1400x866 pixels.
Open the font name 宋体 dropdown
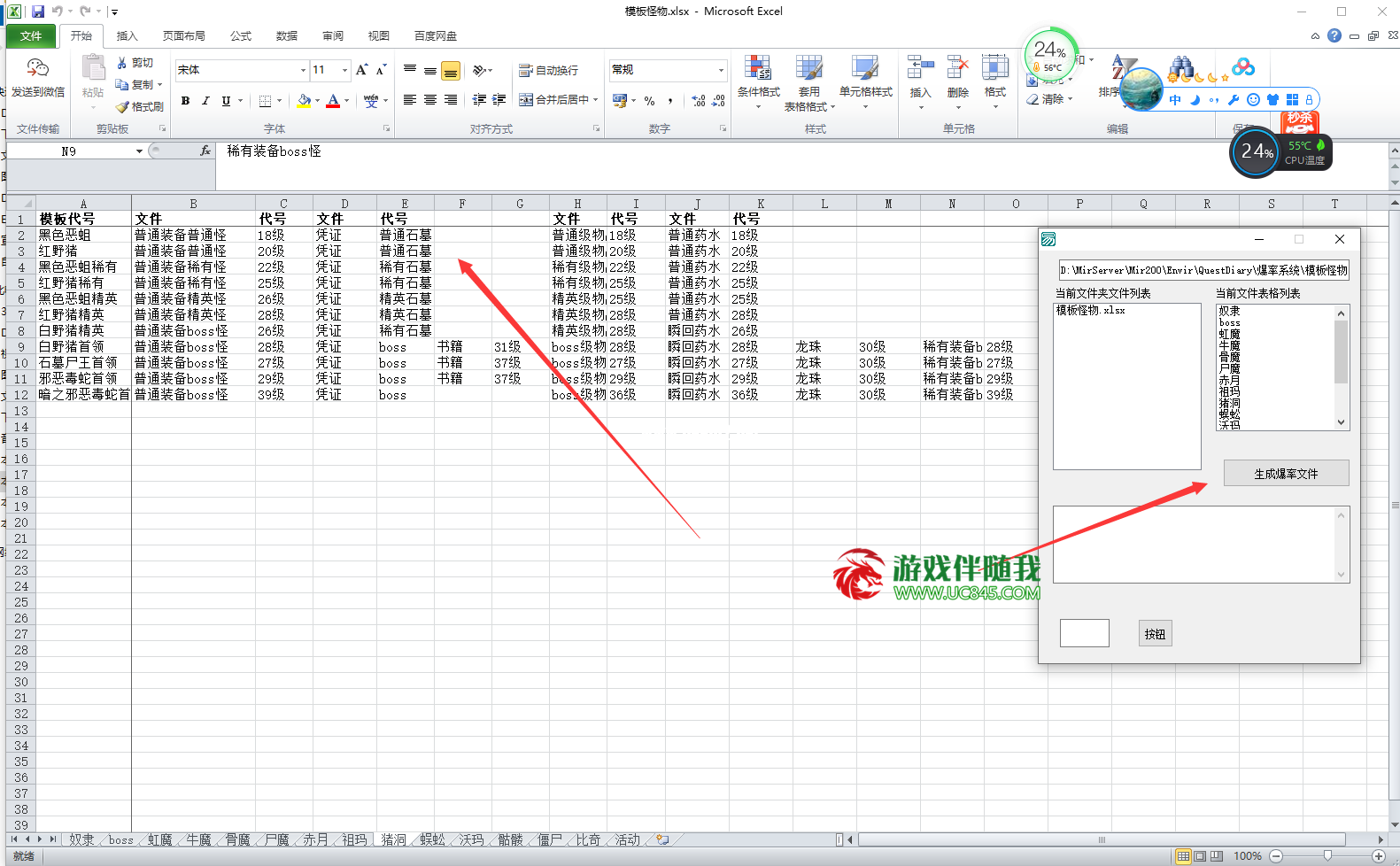coord(303,70)
